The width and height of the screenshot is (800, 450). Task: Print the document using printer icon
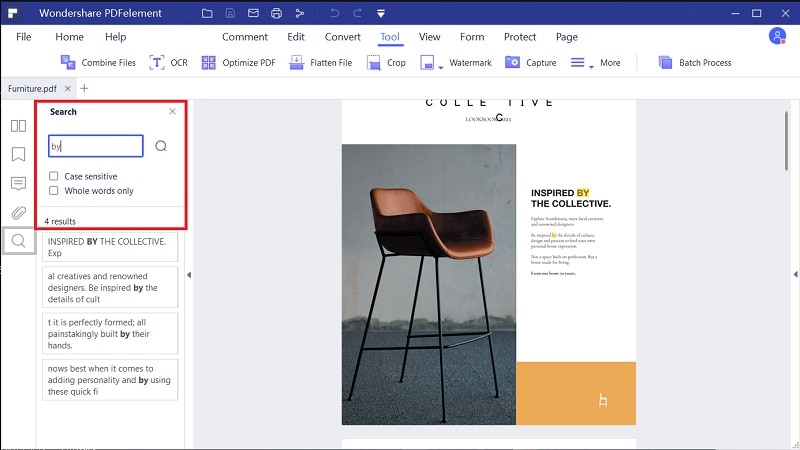coord(277,13)
